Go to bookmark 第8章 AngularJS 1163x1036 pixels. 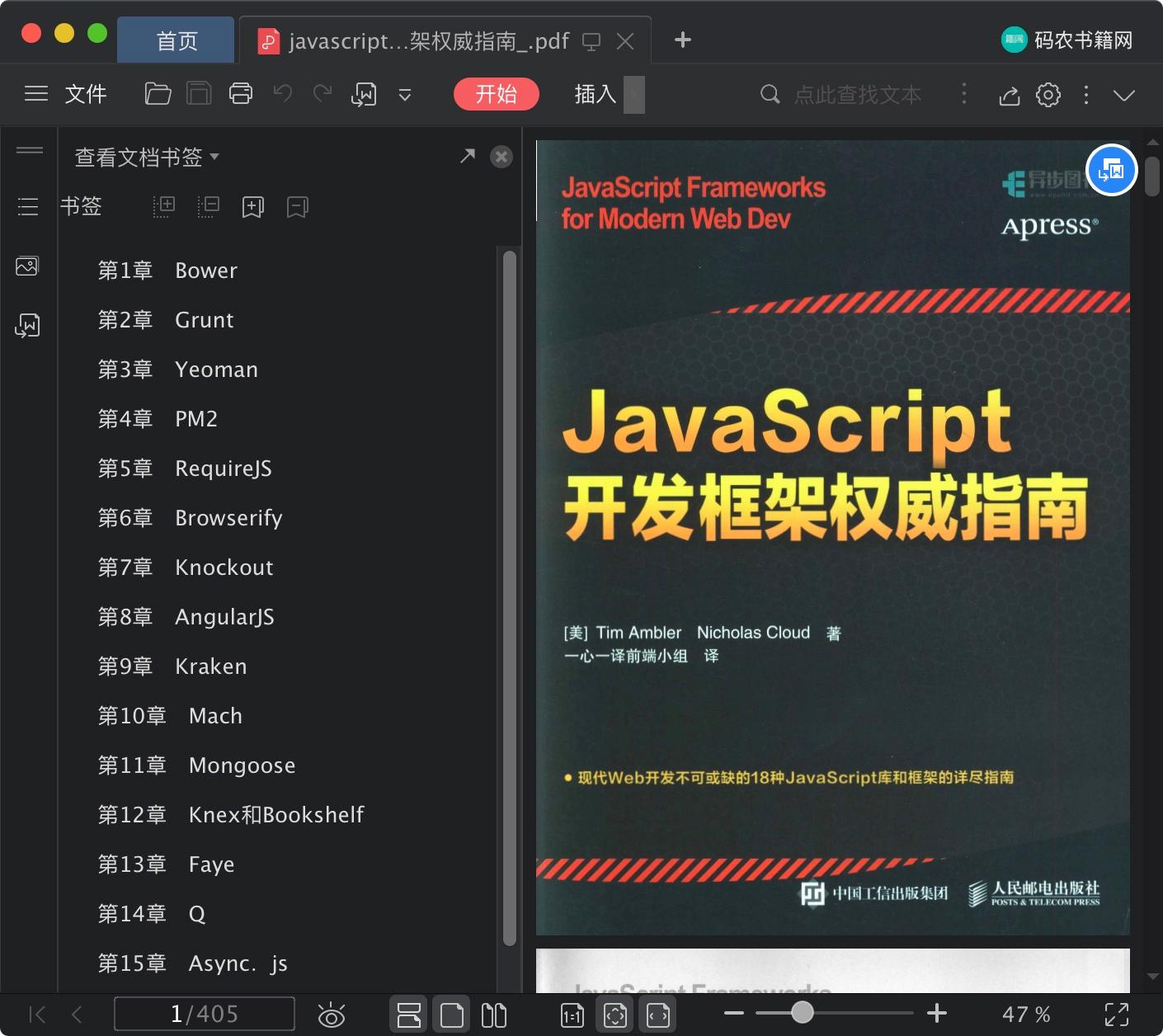(x=186, y=617)
